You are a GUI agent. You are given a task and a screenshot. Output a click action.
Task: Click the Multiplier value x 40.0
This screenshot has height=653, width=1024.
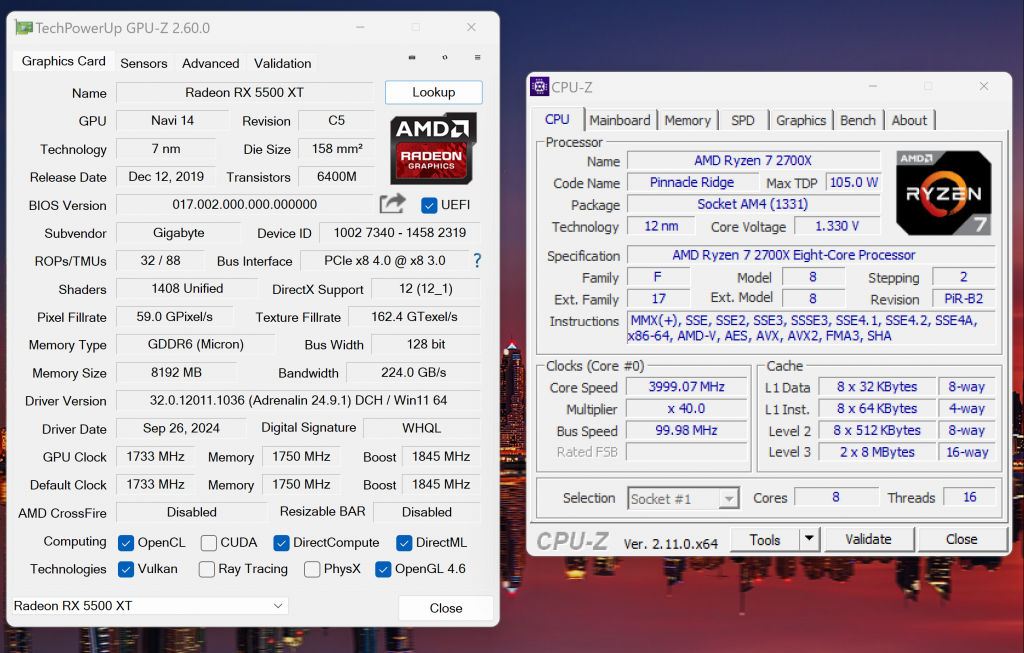tap(686, 409)
